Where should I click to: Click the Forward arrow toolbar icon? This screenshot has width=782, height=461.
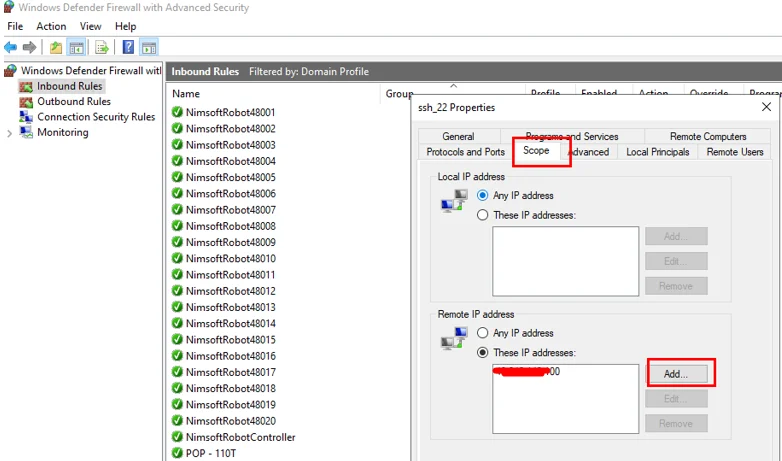29,47
